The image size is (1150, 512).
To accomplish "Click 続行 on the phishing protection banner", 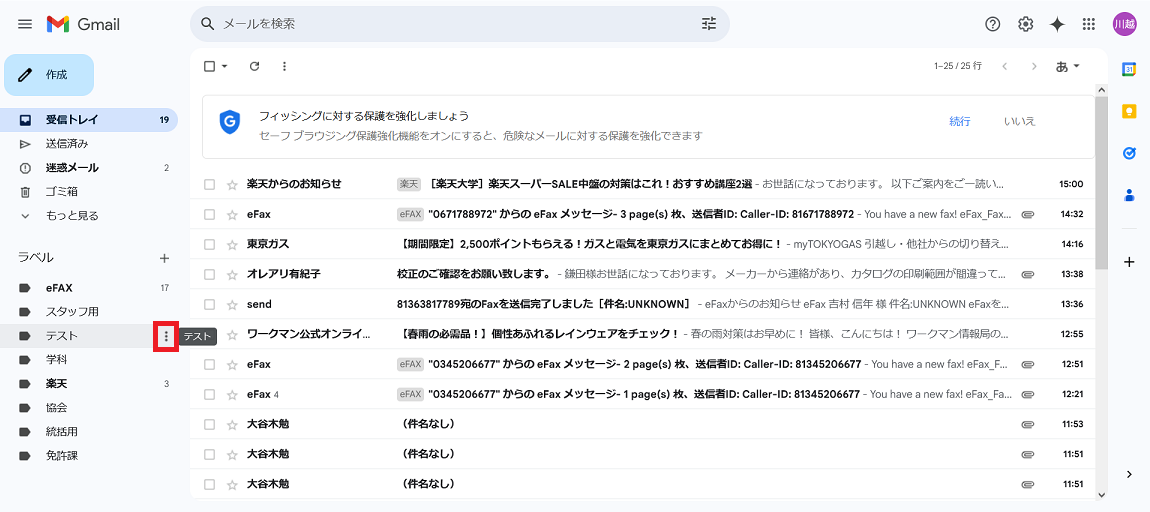I will [959, 121].
